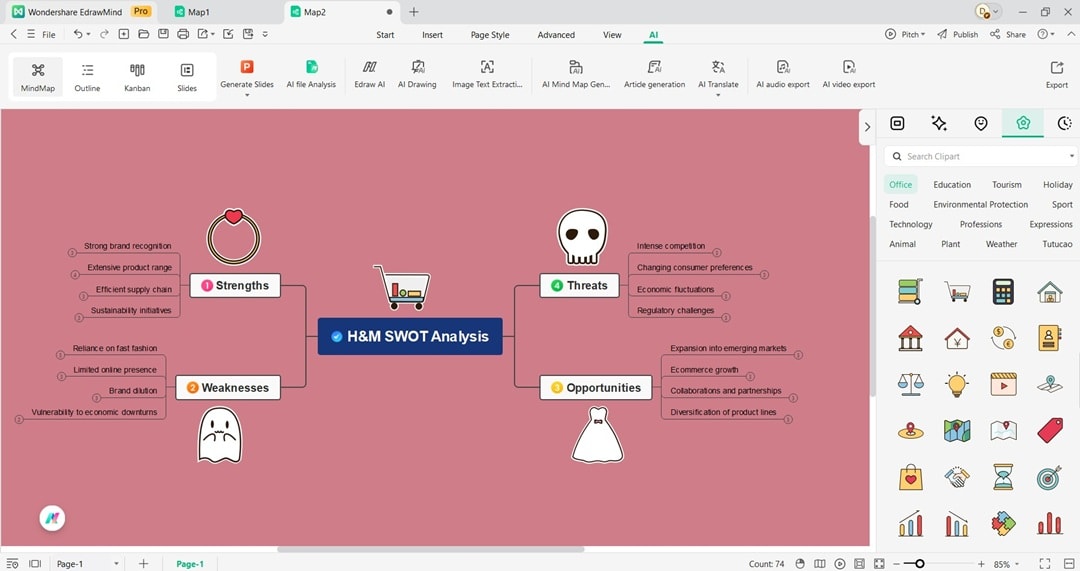Create a new document from quick toolbar
Image resolution: width=1080 pixels, height=571 pixels.
coord(124,34)
